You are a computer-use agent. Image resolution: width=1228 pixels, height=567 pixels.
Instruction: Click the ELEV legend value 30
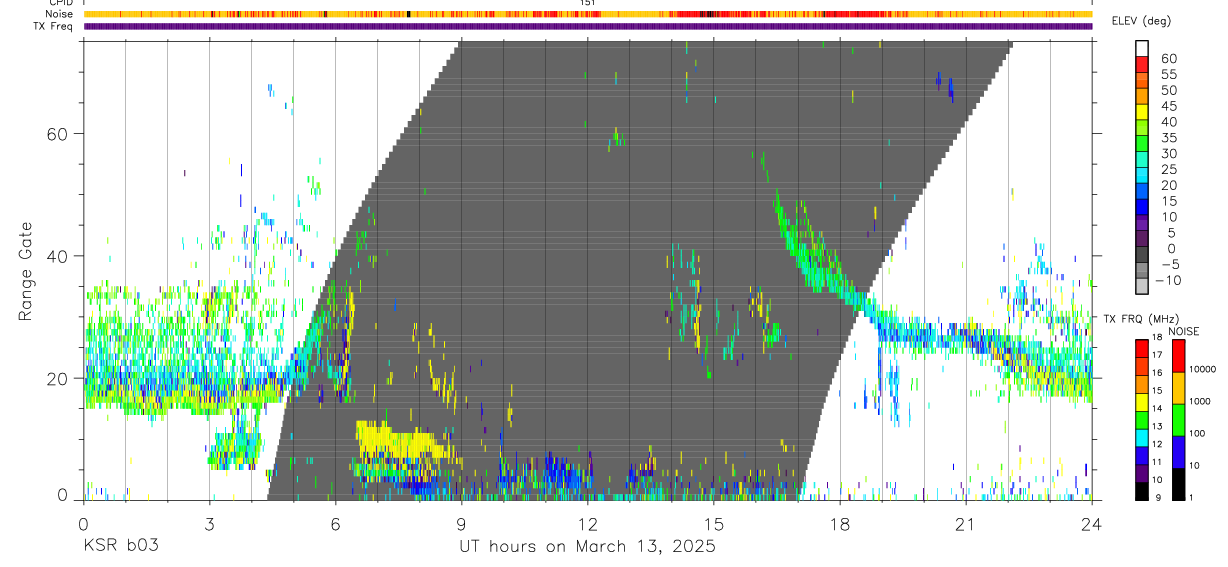(x=1168, y=153)
